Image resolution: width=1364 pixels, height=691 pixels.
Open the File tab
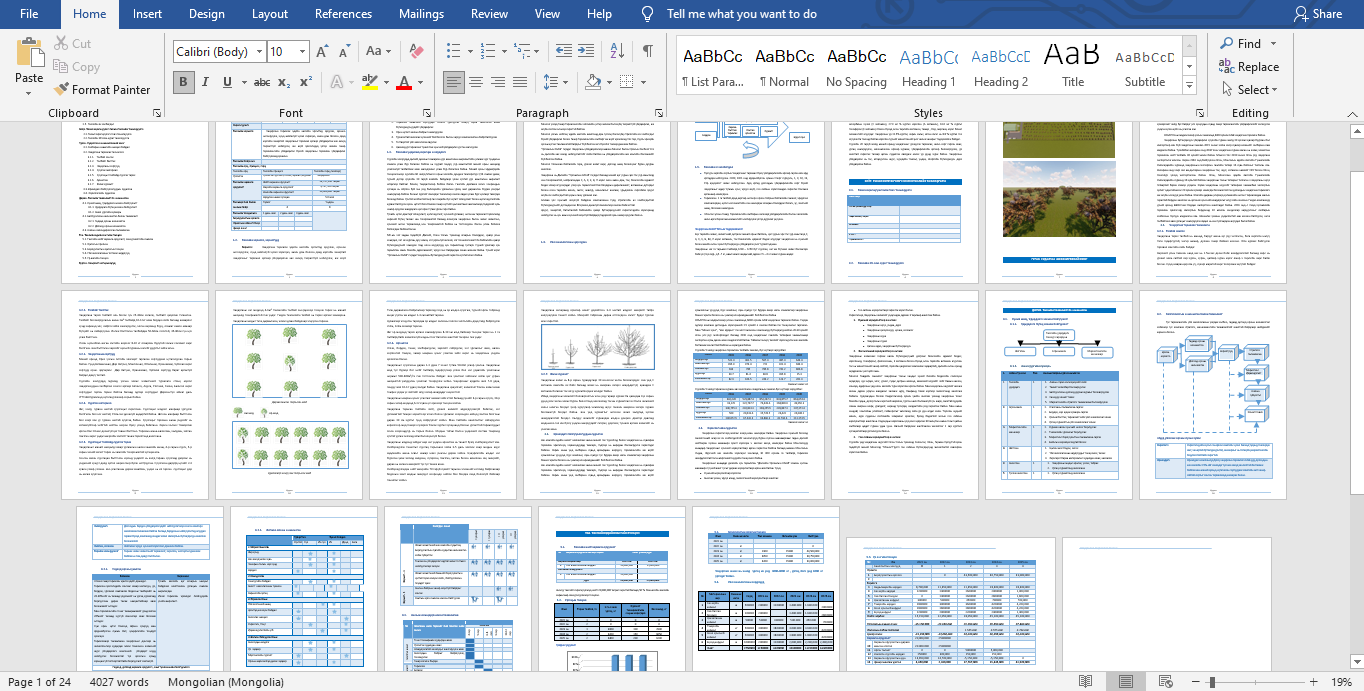(x=29, y=14)
